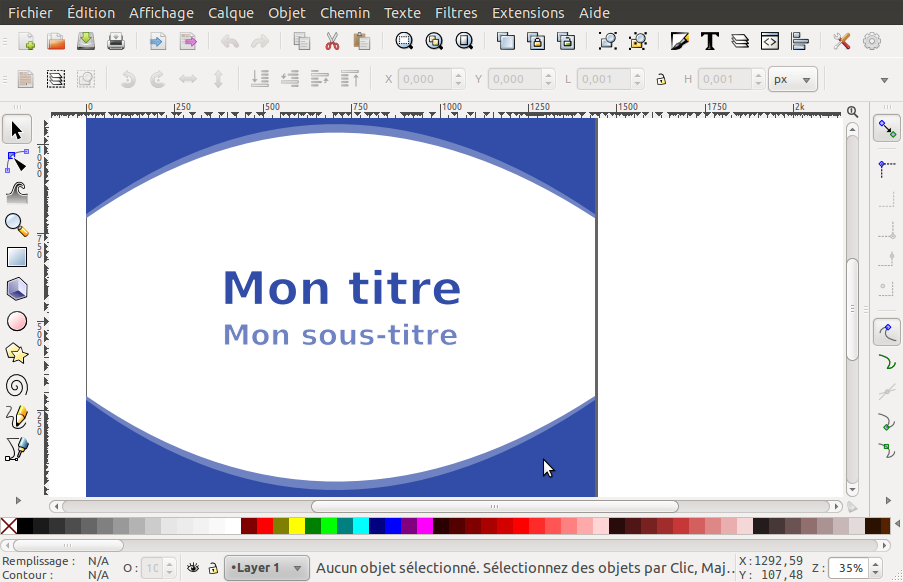Select the Spiral tool
This screenshot has width=903, height=582.
[x=15, y=385]
